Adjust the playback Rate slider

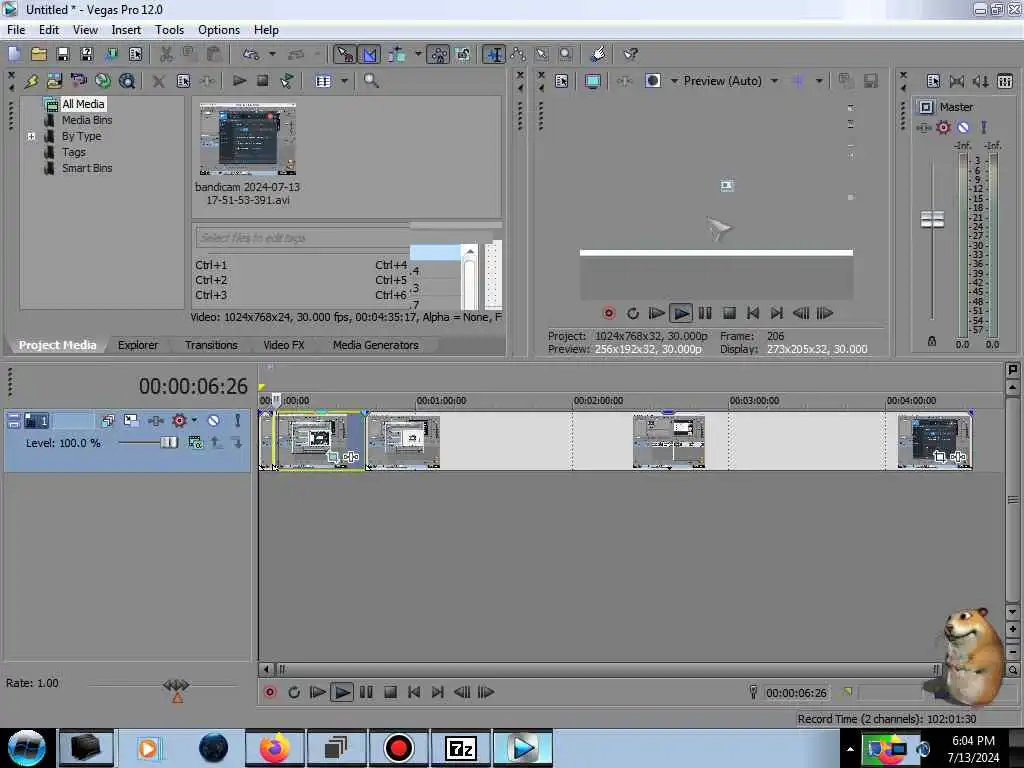click(x=176, y=685)
